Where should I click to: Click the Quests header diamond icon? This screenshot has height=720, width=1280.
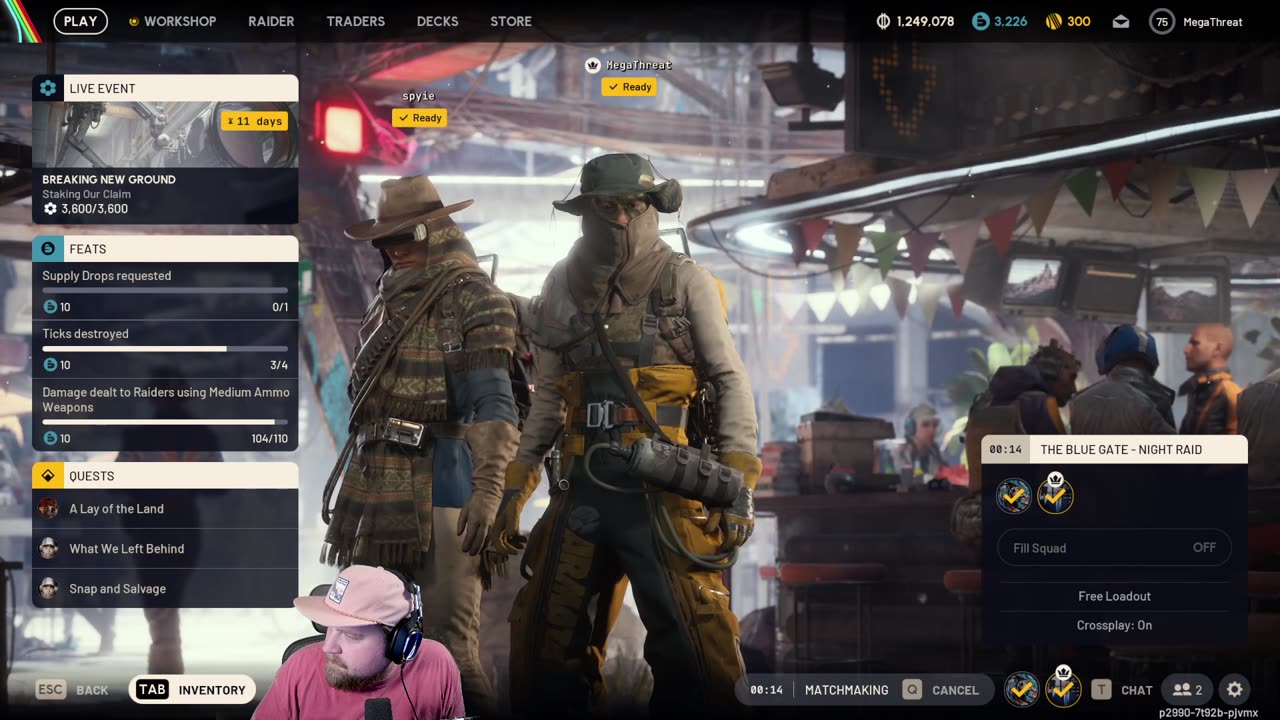coord(47,476)
